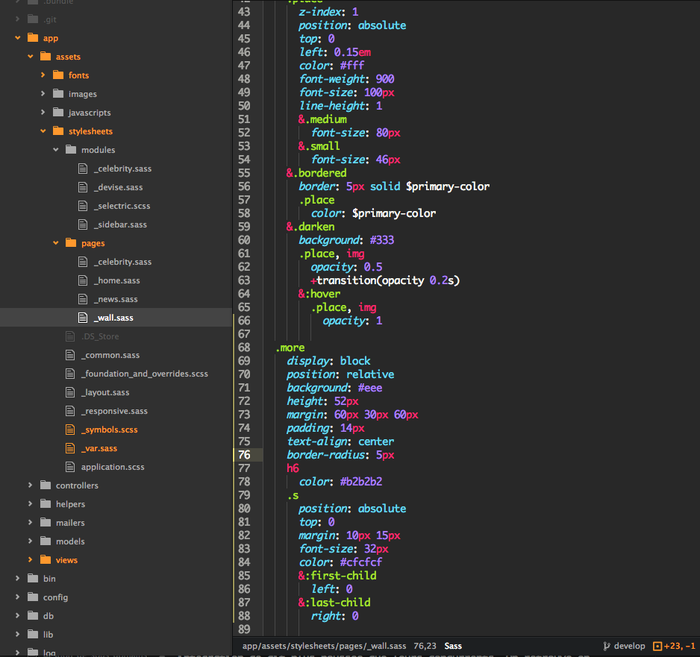Click the _selectric.scss file icon
700x657 pixels.
(83, 206)
